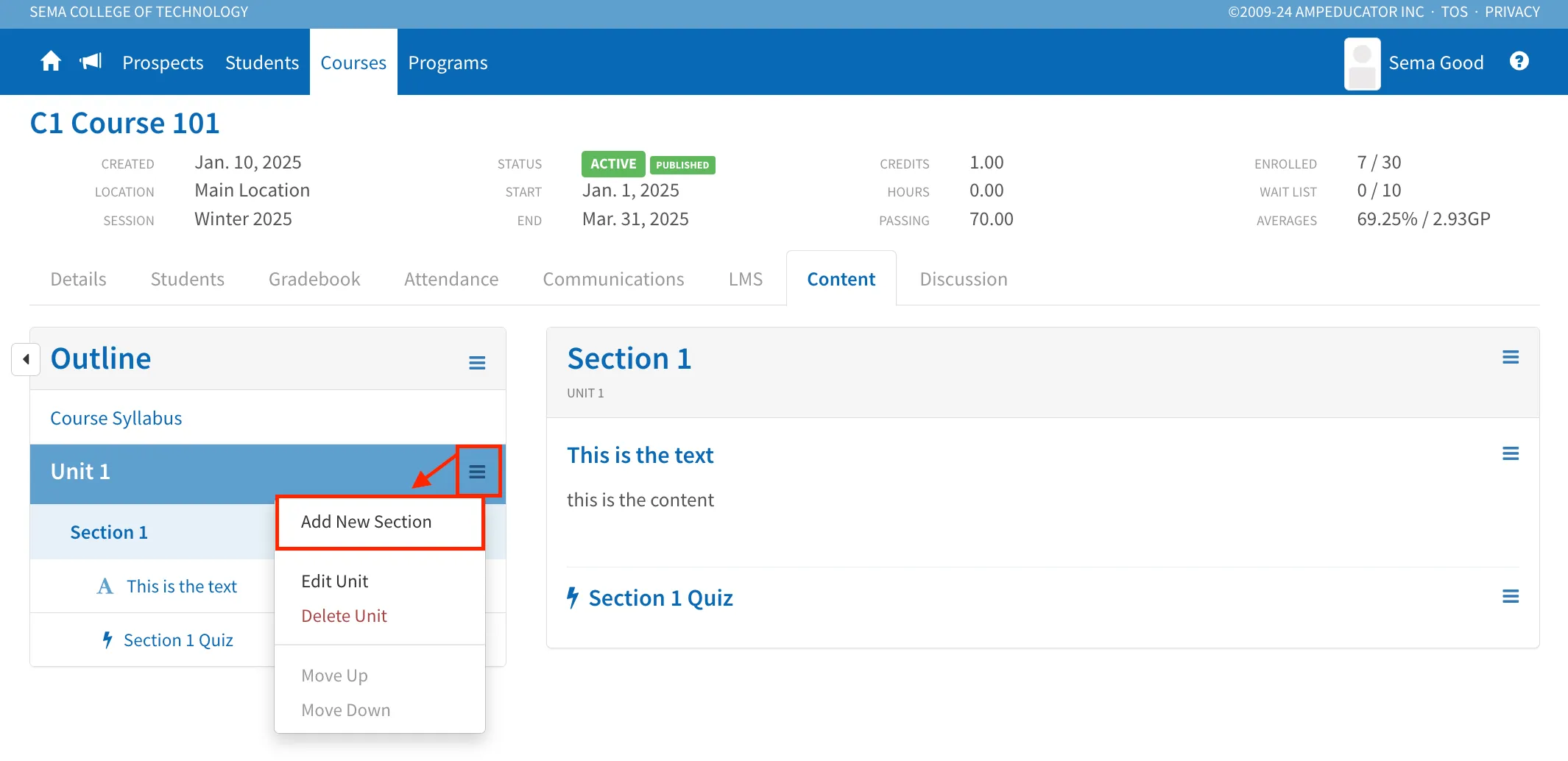The width and height of the screenshot is (1568, 761).
Task: Collapse the Outline panel with the arrow
Action: [26, 359]
